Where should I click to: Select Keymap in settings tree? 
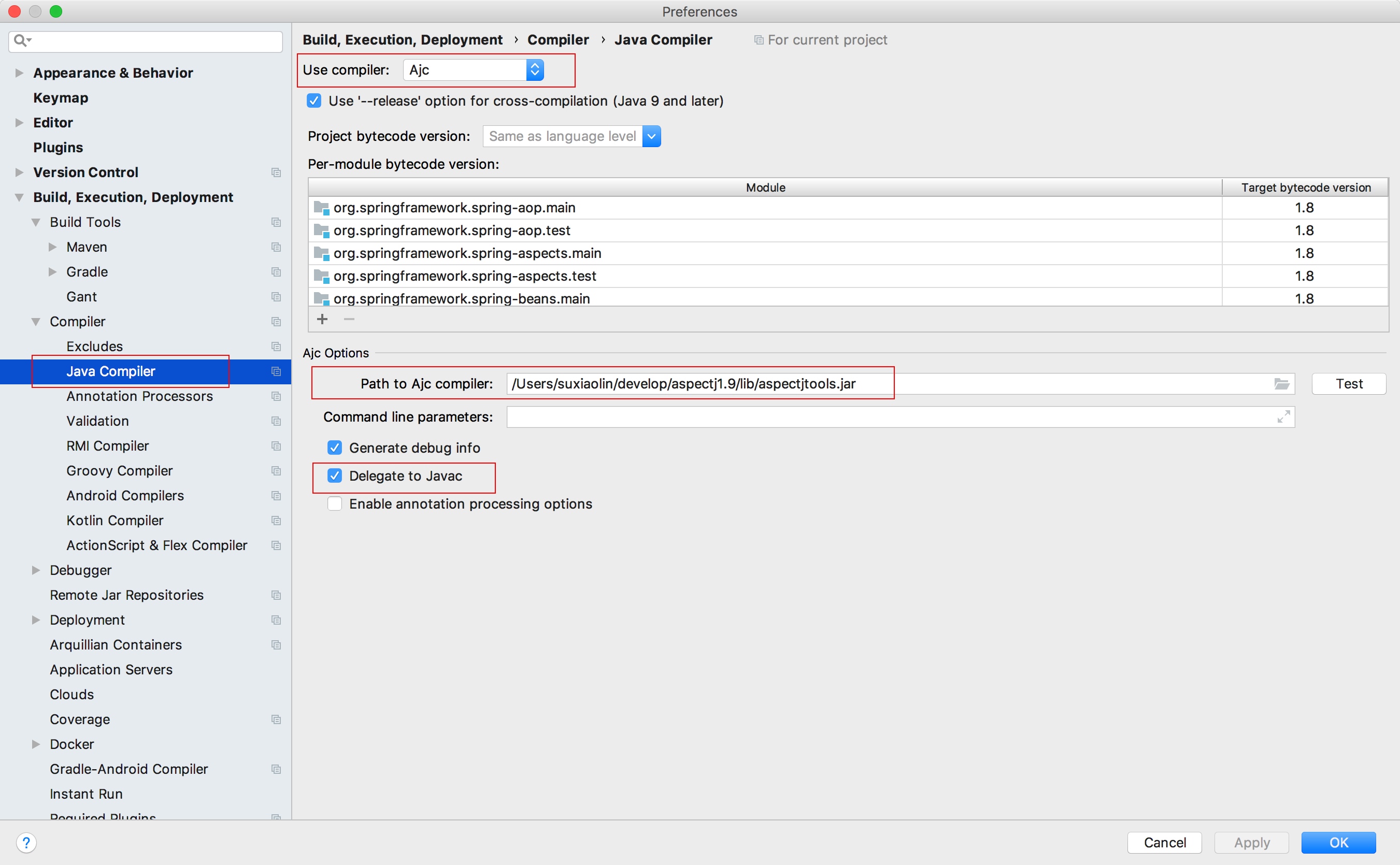pyautogui.click(x=61, y=98)
